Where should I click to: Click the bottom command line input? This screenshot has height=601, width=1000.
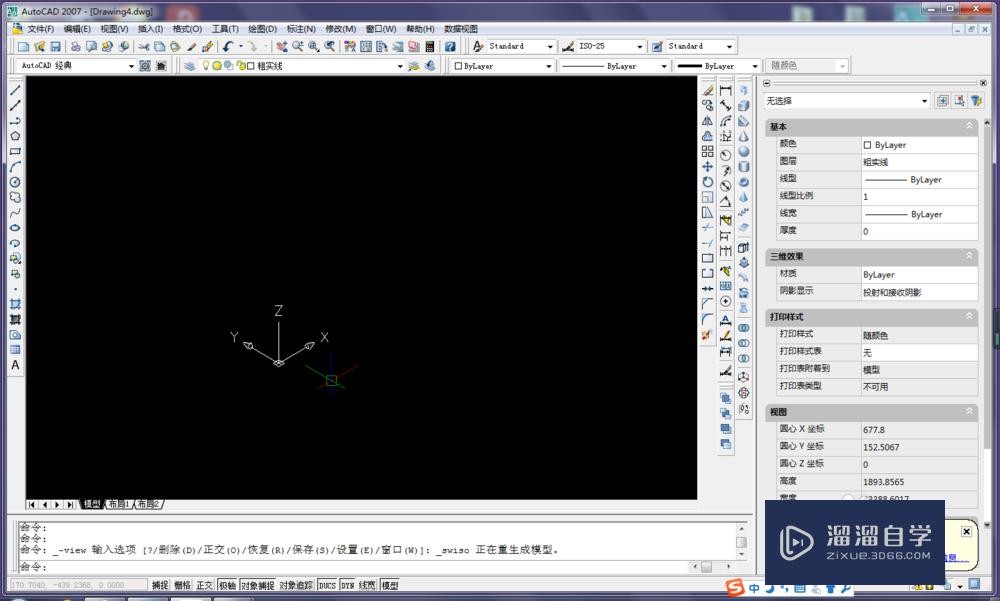pos(370,567)
